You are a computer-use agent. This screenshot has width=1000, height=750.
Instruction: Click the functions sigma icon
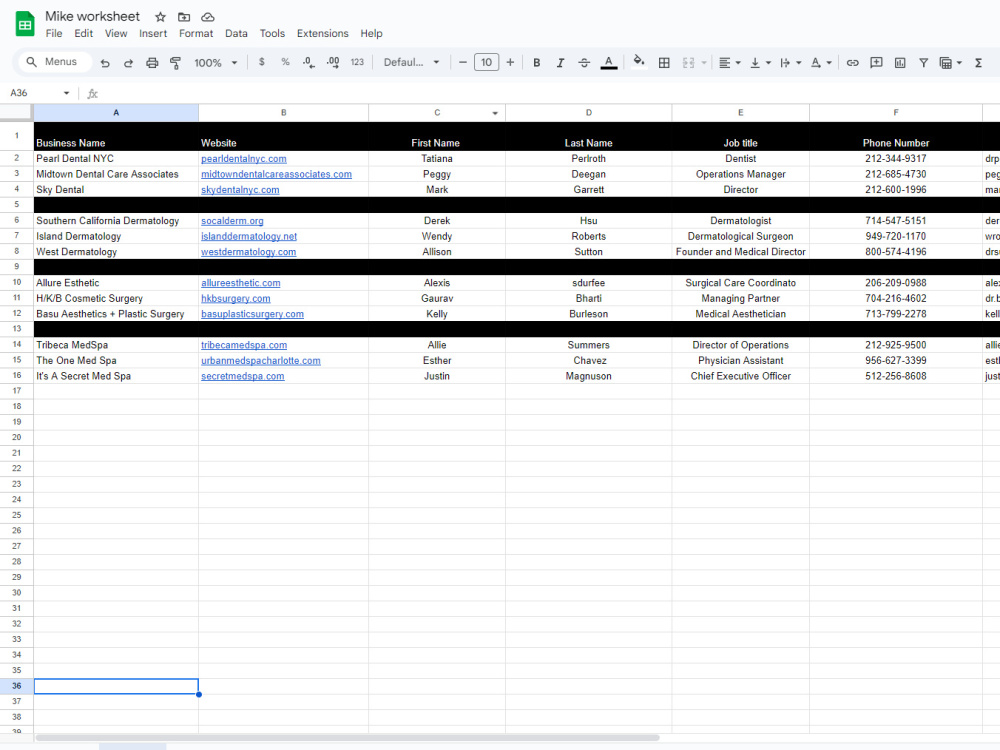(978, 62)
